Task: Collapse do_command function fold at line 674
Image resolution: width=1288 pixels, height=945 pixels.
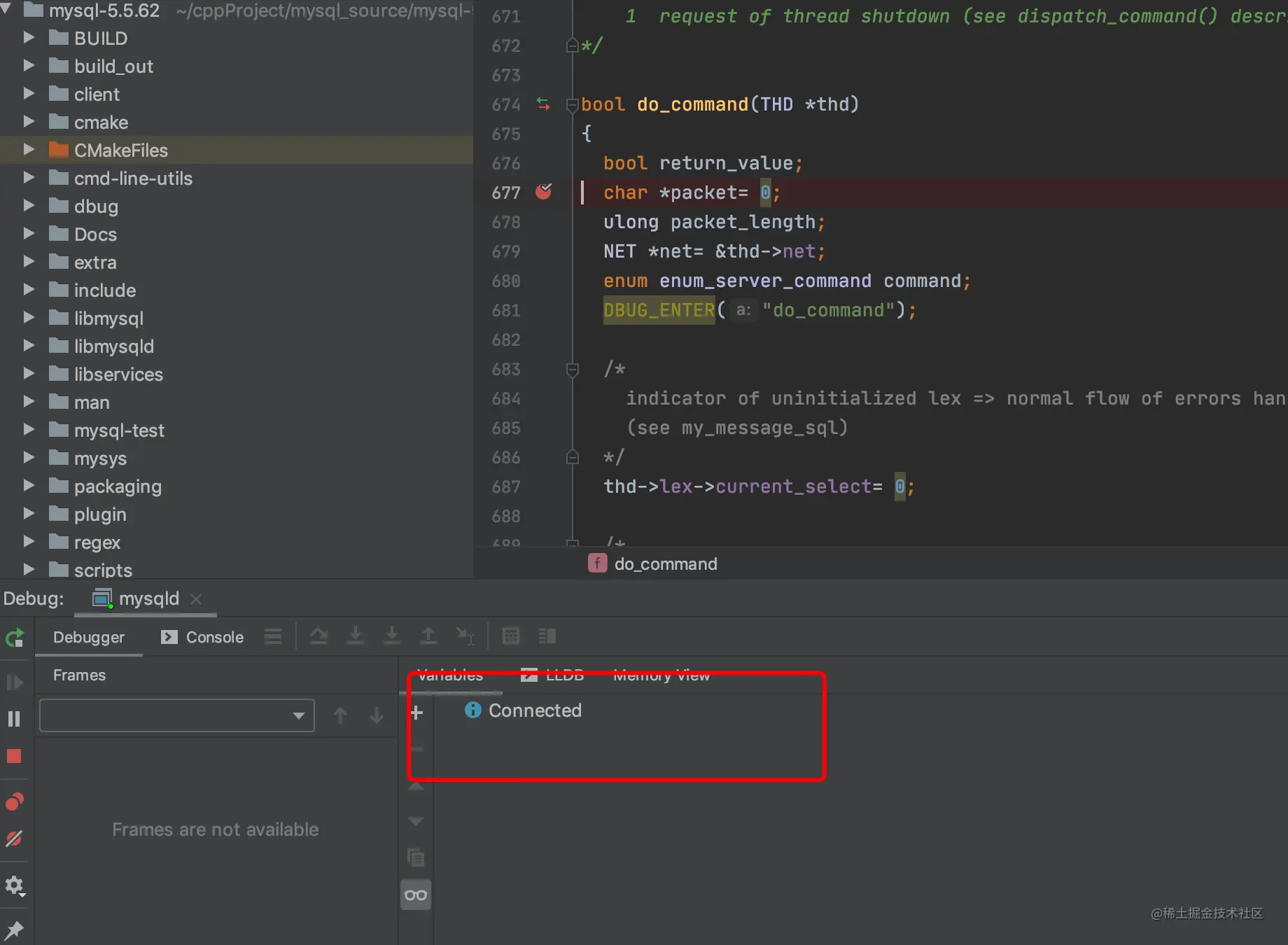Action: tap(572, 105)
